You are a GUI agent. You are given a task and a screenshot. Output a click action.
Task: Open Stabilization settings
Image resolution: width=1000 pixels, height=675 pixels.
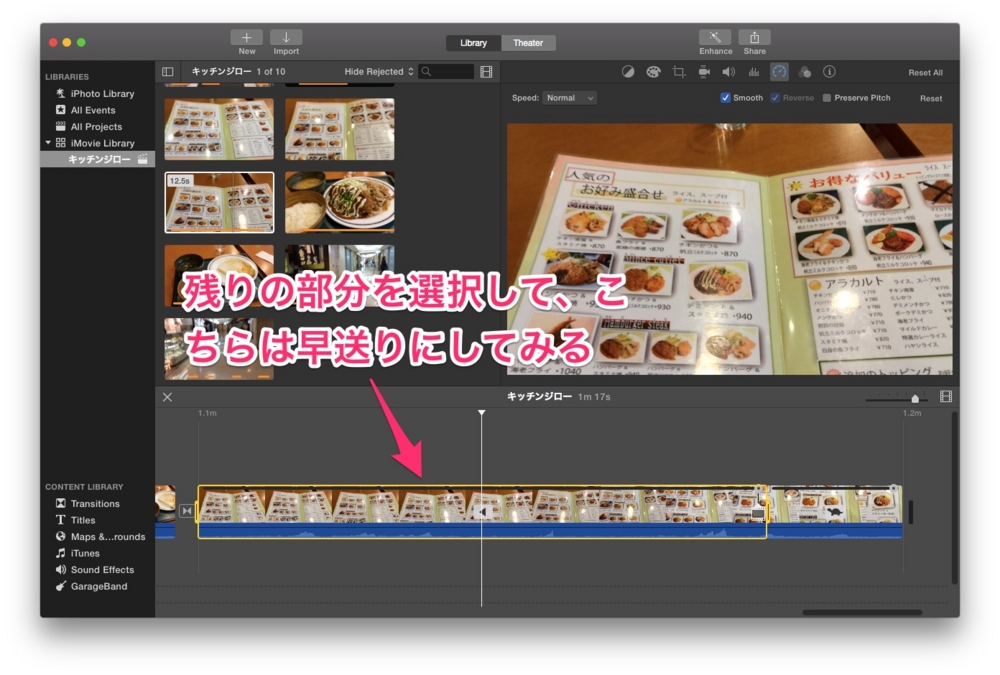(704, 71)
